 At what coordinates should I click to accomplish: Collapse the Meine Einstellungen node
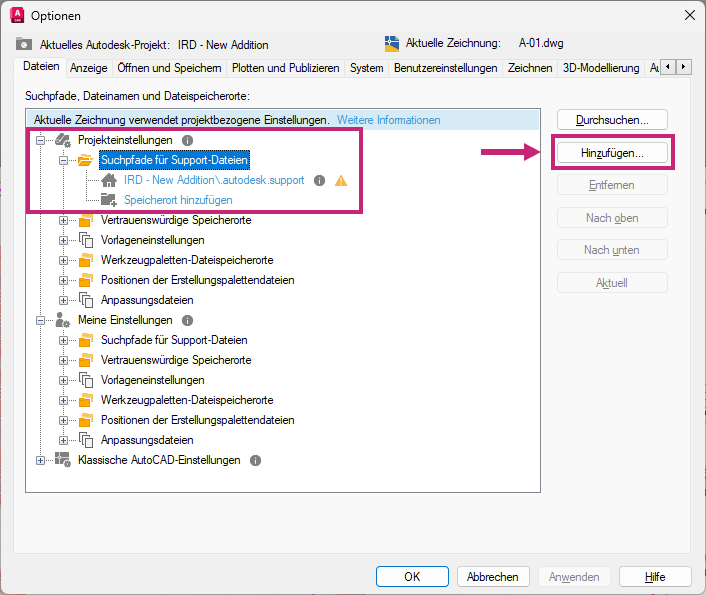pos(41,320)
